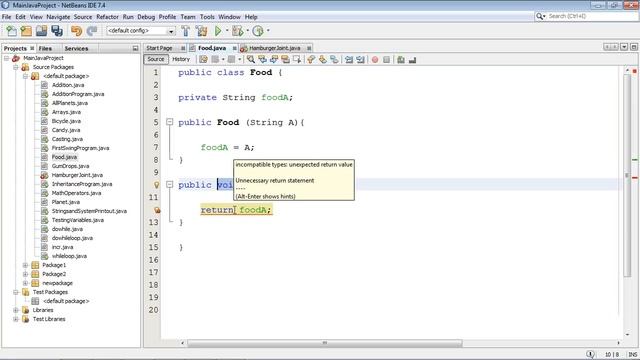Toggle Rectangular Selection icon

tap(297, 60)
